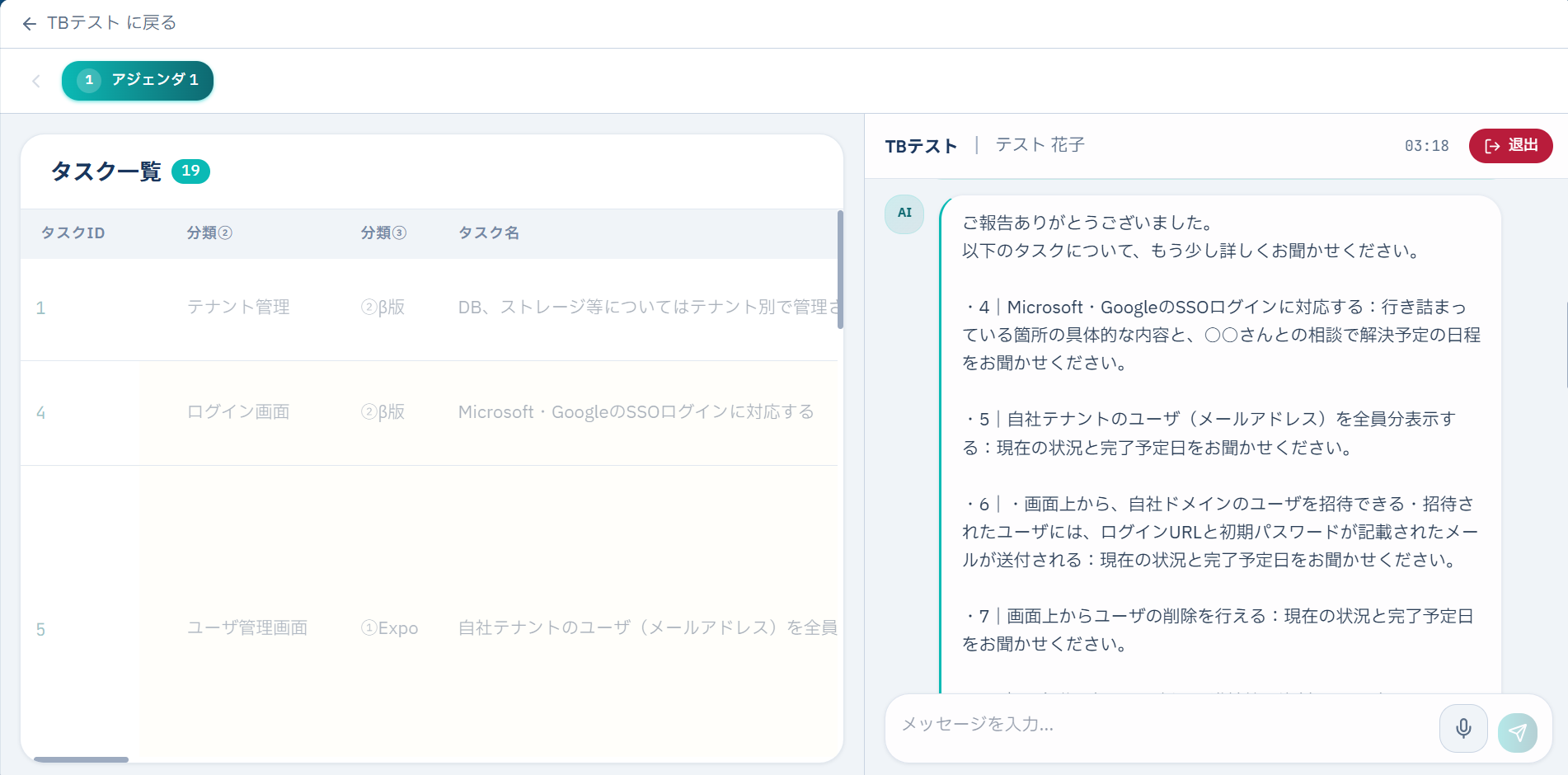1568x775 pixels.
Task: Click the 分類③ column header
Action: pos(383,233)
